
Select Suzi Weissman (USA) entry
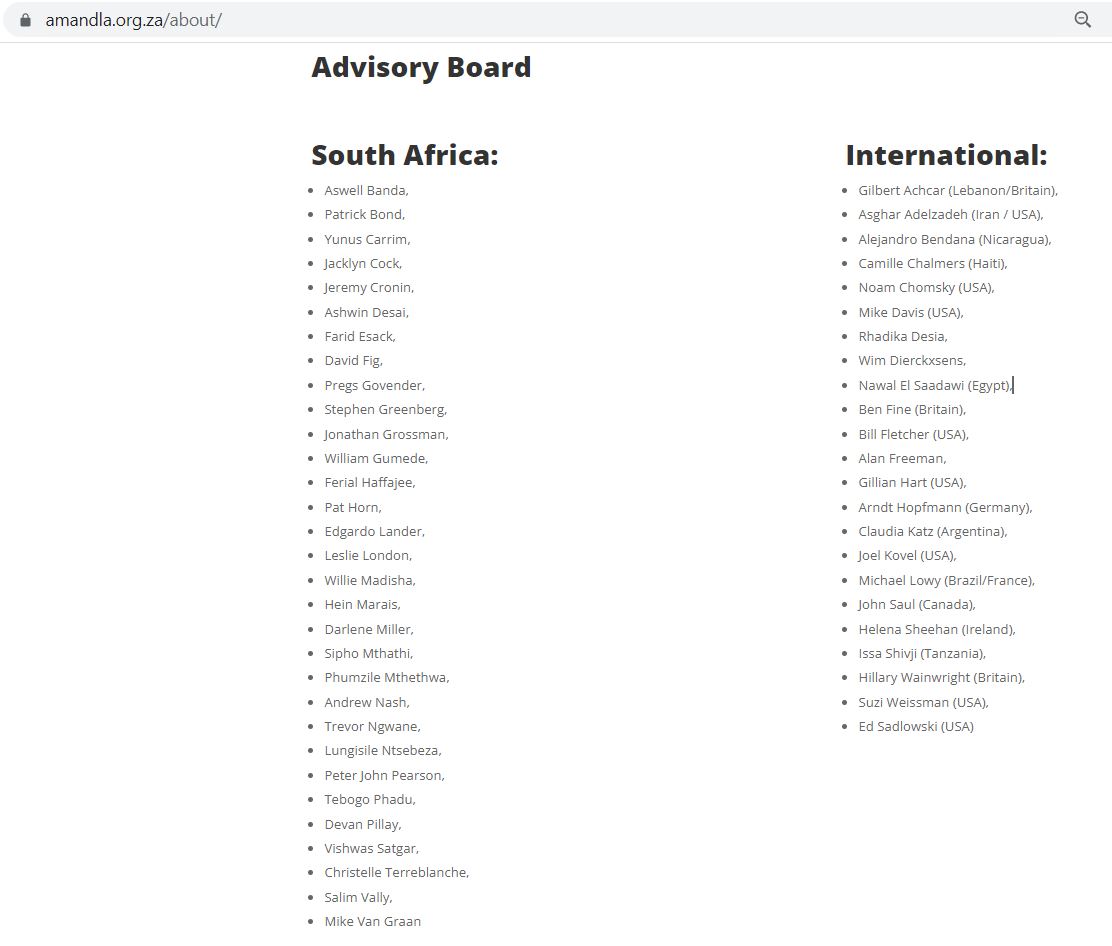(x=923, y=702)
